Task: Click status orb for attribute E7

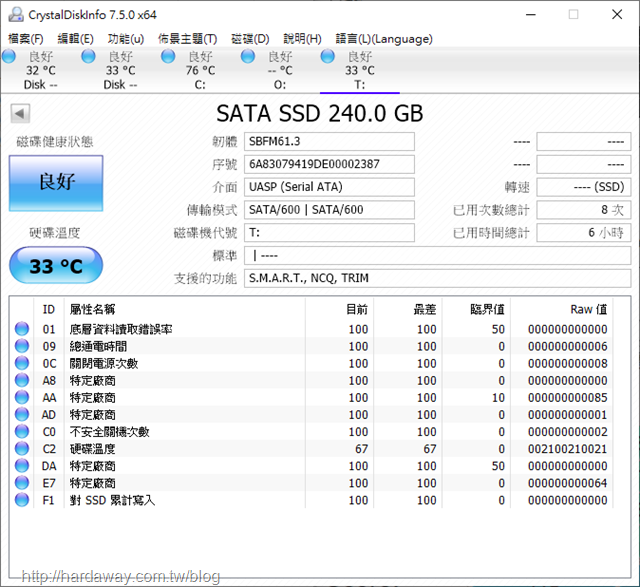Action: tap(22, 483)
